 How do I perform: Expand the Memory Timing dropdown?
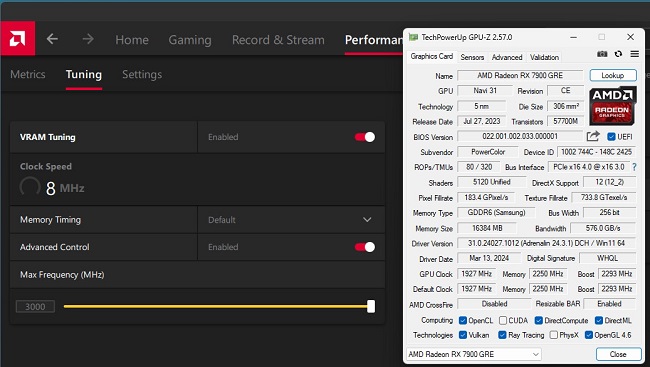291,220
